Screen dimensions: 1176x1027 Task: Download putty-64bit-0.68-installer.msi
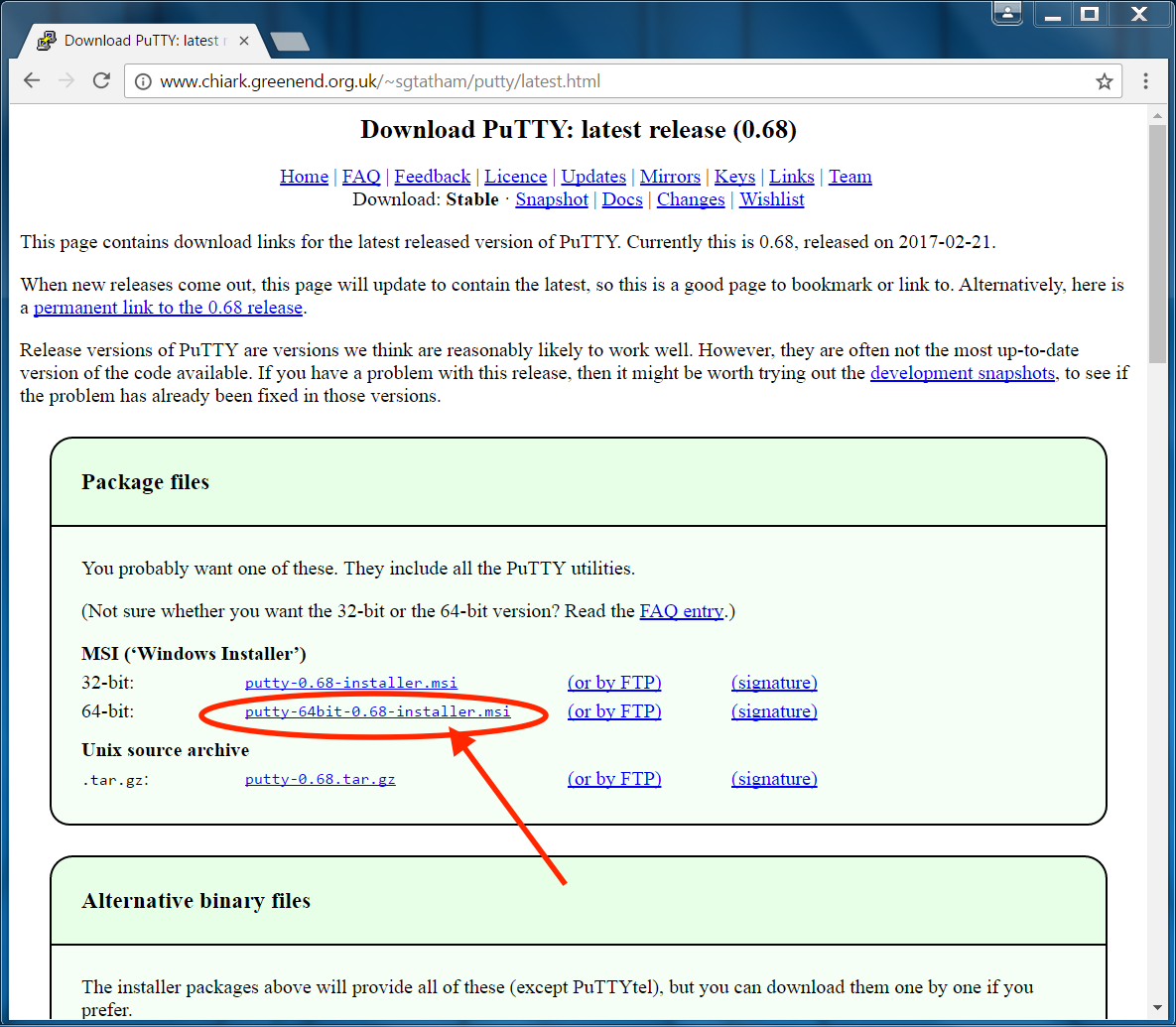[377, 711]
